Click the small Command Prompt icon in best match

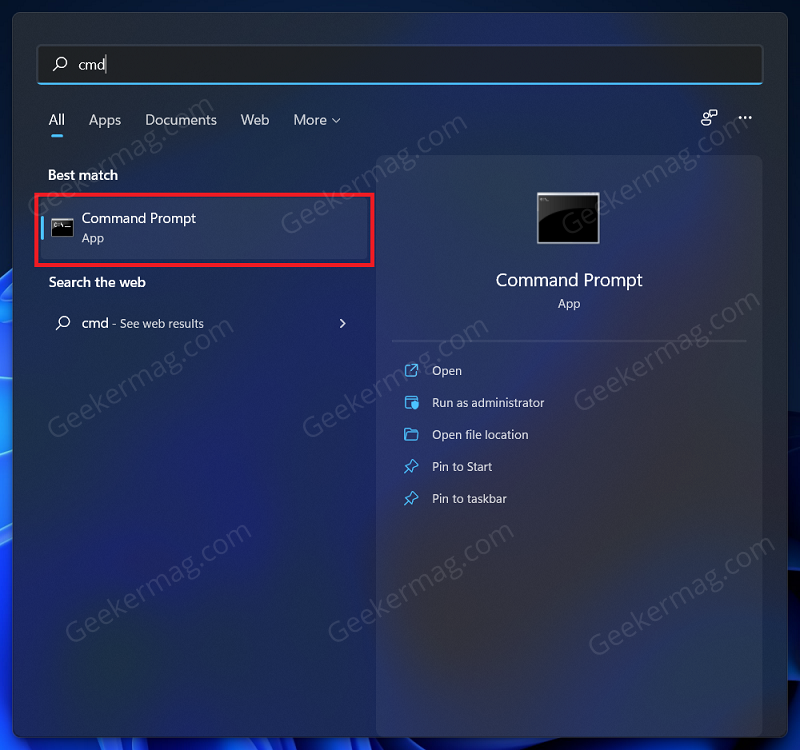pos(62,228)
